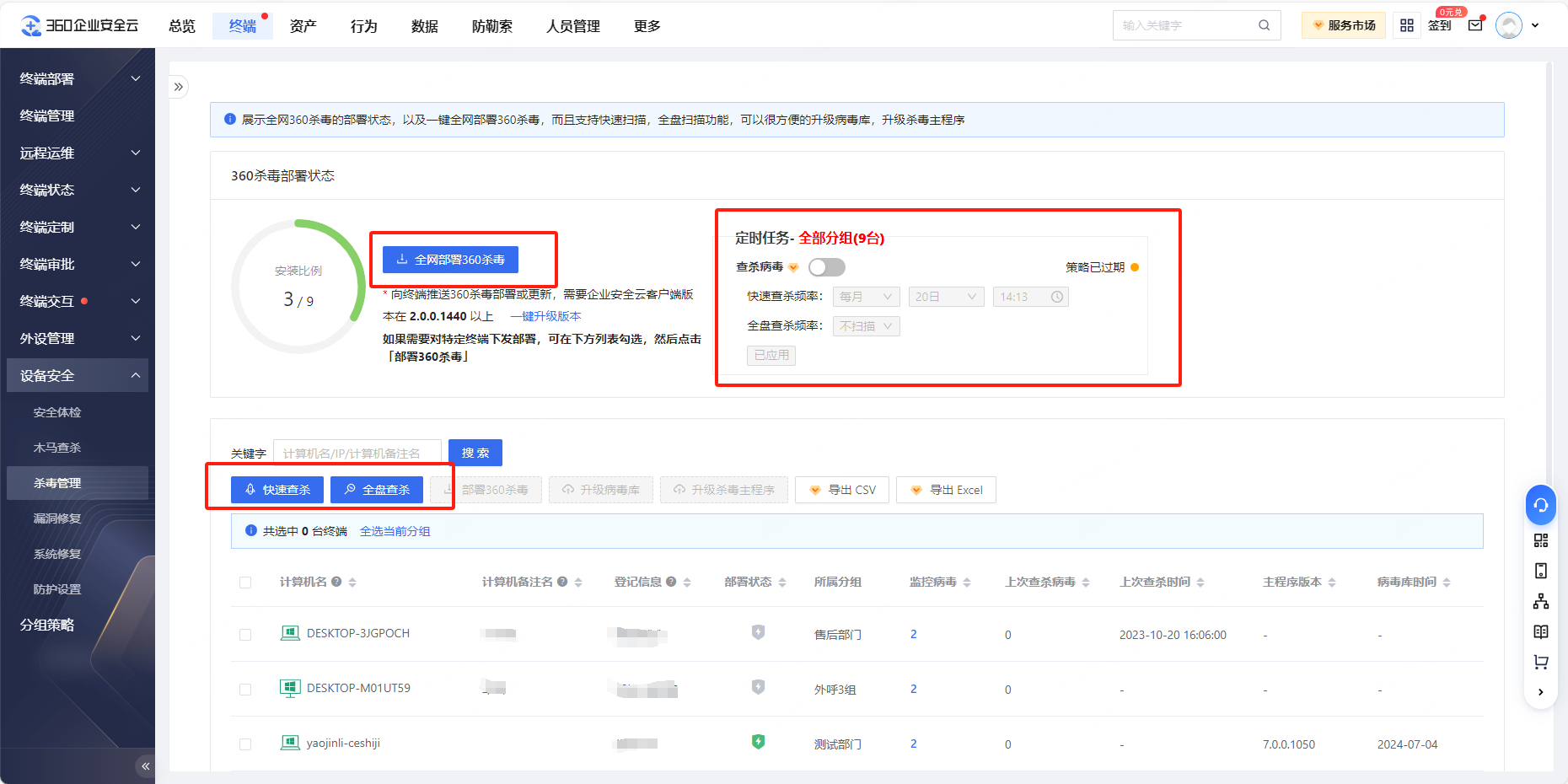
Task: Click help icon next to 计算机名 header
Action: (336, 582)
